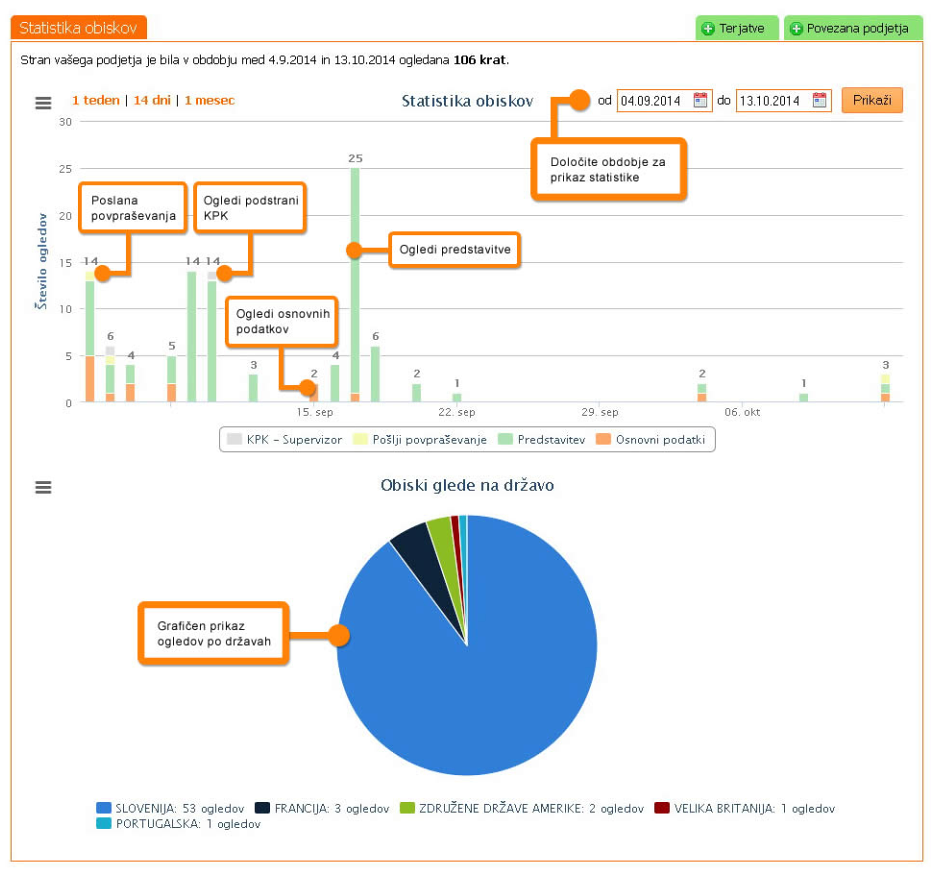Open bar chart hamburger menu
935x874 pixels.
click(43, 102)
